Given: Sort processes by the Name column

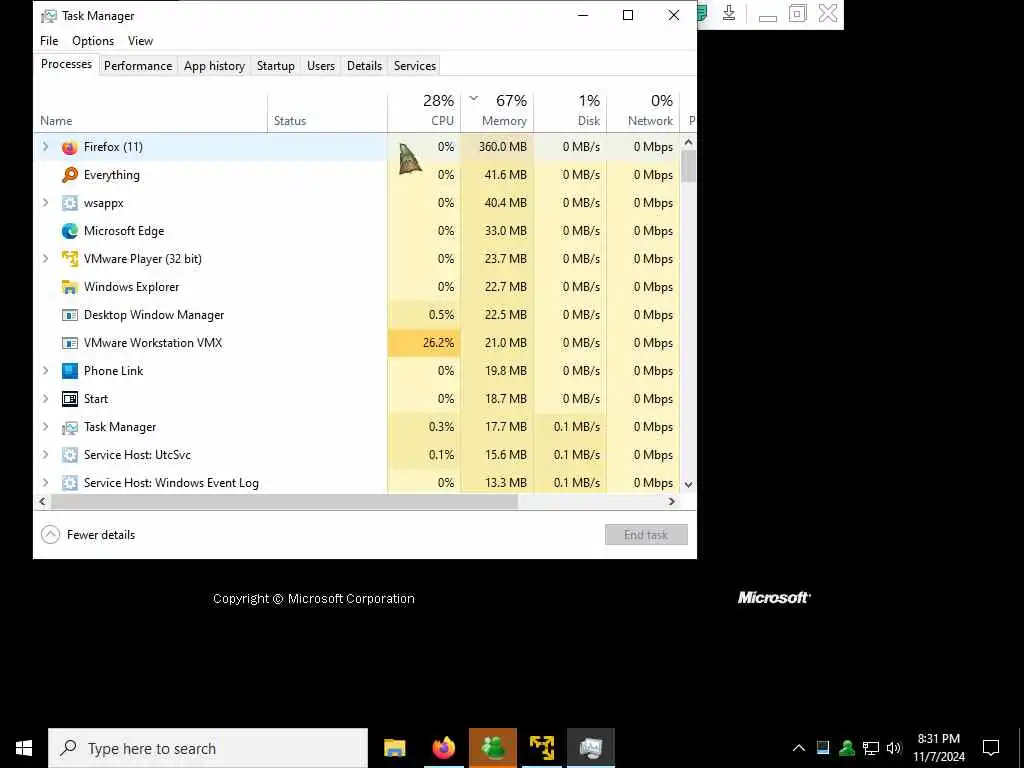Looking at the screenshot, I should coord(151,113).
